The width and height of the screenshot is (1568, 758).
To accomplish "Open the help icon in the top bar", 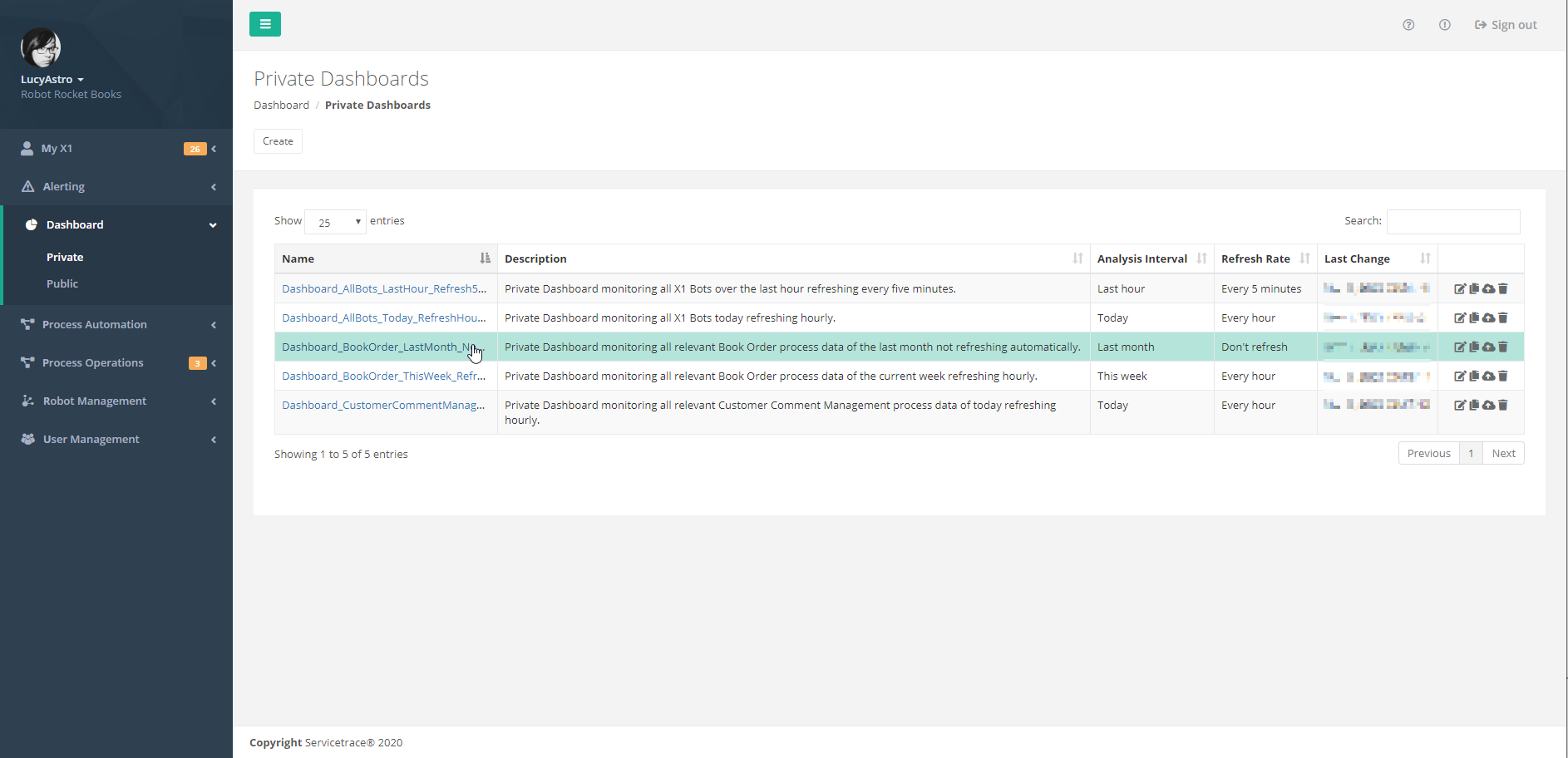I will pos(1408,25).
